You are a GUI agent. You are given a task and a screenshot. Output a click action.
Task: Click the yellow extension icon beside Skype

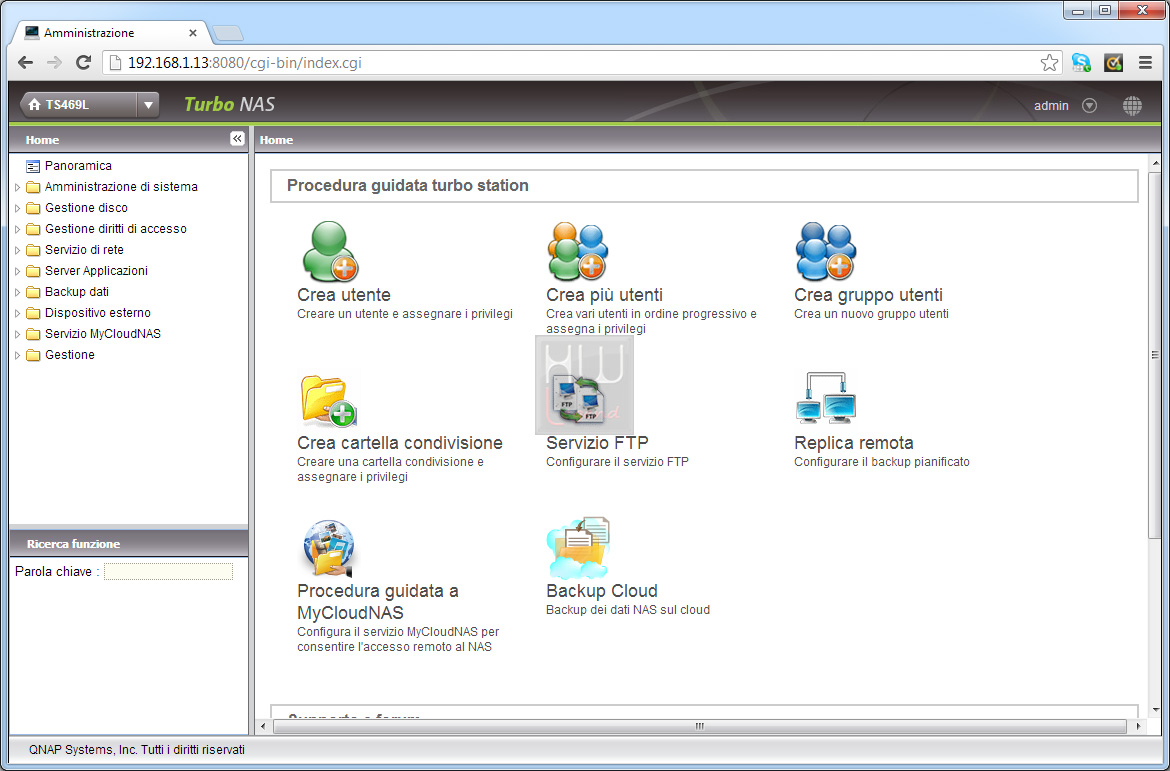pyautogui.click(x=1113, y=63)
